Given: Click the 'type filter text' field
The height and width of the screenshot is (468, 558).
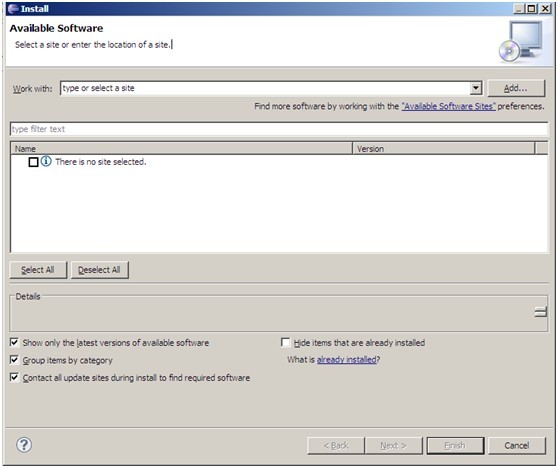Looking at the screenshot, I should coord(279,129).
